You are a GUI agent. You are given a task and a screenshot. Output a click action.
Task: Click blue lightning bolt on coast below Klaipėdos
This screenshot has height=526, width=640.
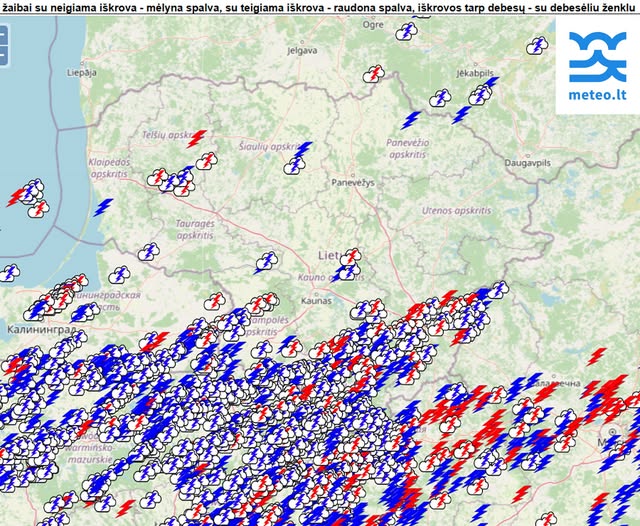(x=103, y=207)
